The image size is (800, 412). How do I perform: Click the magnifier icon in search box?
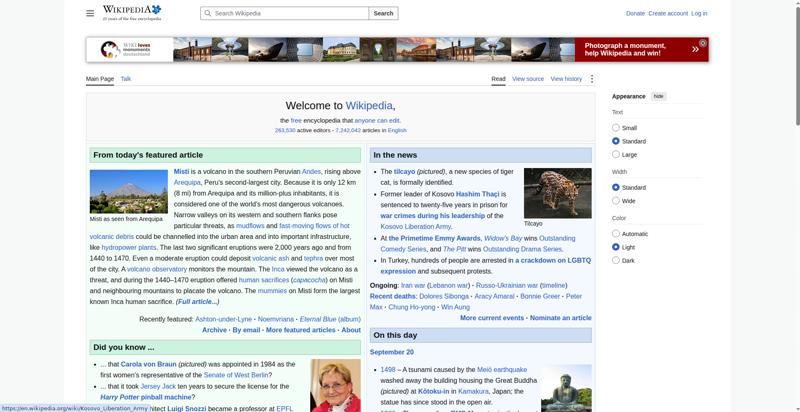coord(208,13)
